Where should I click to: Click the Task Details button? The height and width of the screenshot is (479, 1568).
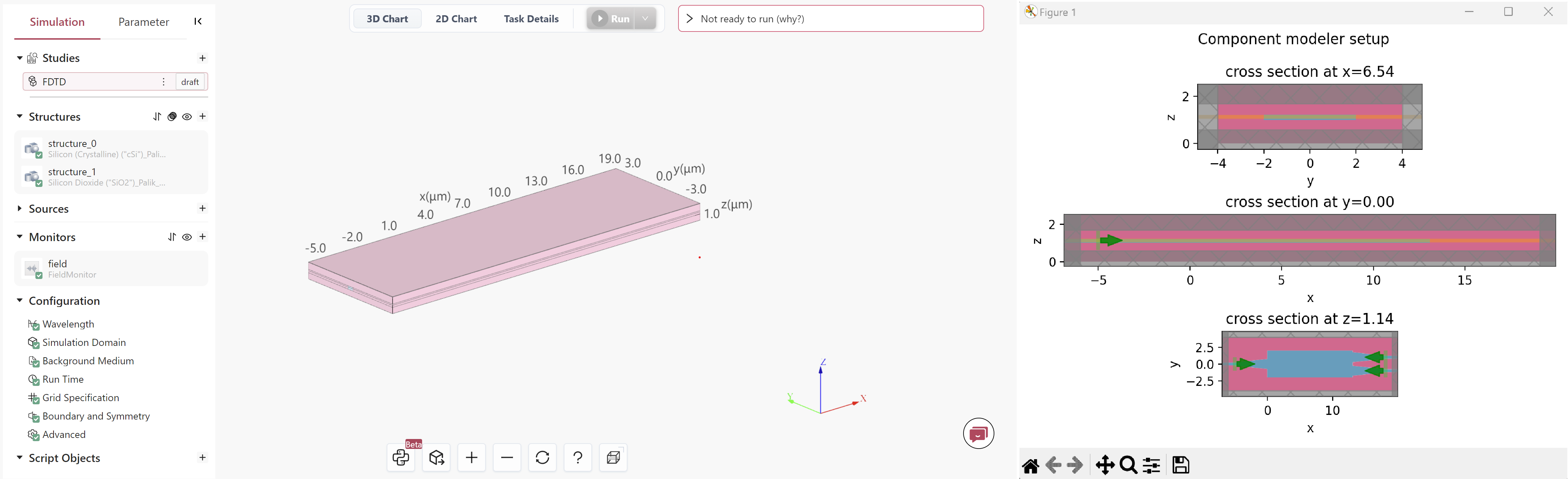(531, 19)
